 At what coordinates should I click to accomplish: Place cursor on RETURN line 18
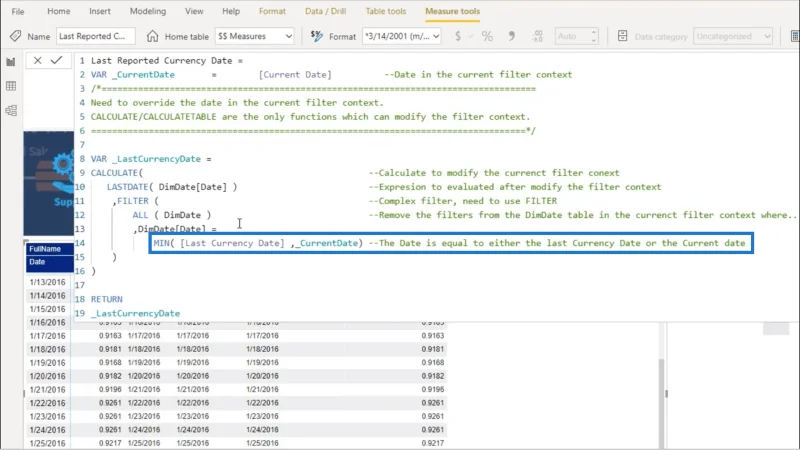pyautogui.click(x=107, y=299)
